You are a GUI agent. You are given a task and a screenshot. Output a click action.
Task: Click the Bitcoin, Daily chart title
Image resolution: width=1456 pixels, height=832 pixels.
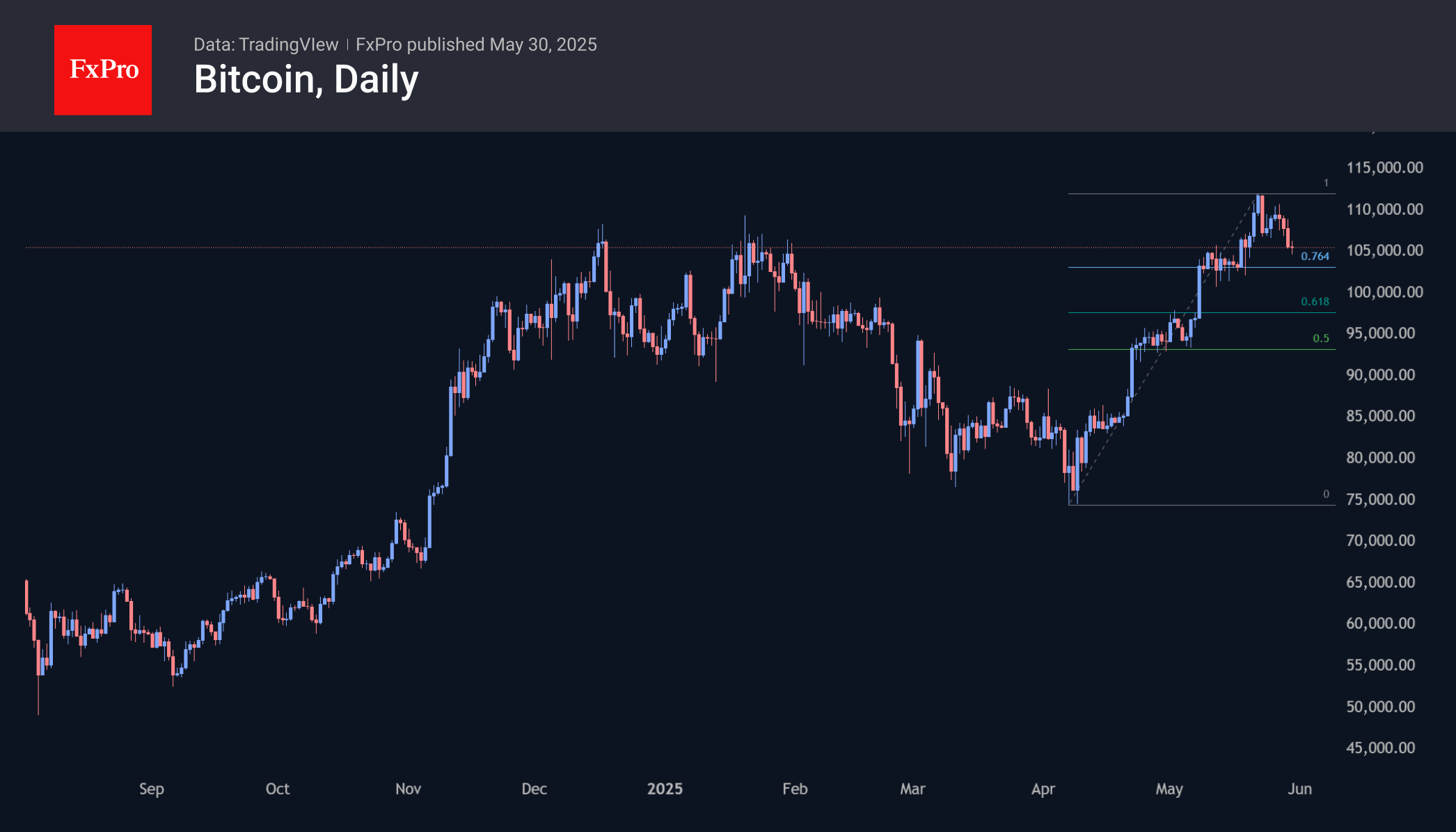click(x=306, y=79)
